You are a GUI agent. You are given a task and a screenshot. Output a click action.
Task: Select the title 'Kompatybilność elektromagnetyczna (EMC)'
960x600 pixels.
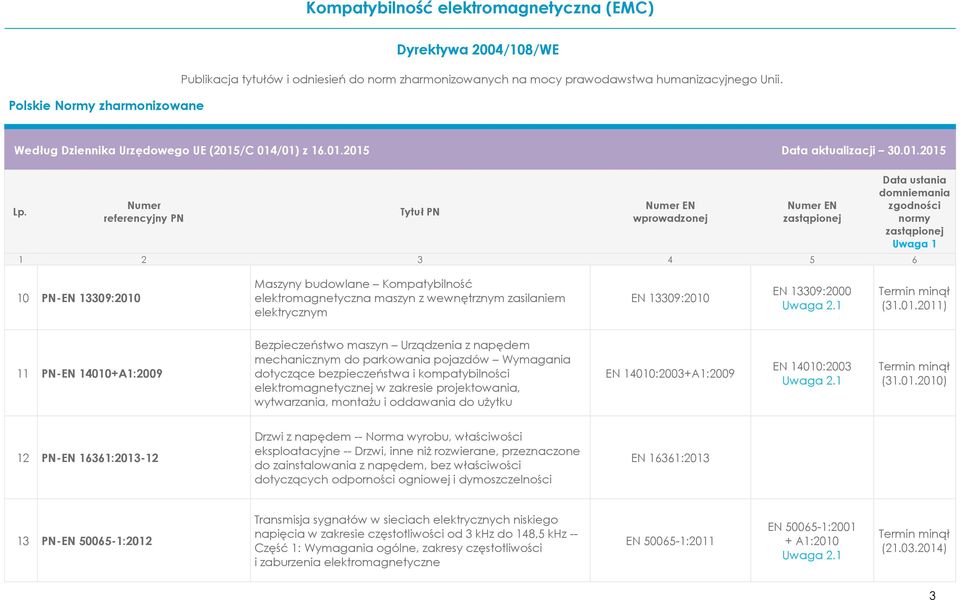pyautogui.click(x=480, y=9)
